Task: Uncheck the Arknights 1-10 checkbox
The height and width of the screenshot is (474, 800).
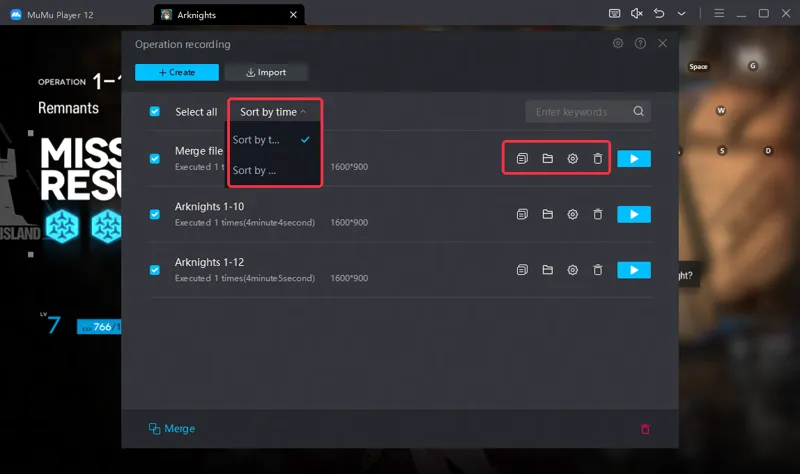Action: point(155,214)
